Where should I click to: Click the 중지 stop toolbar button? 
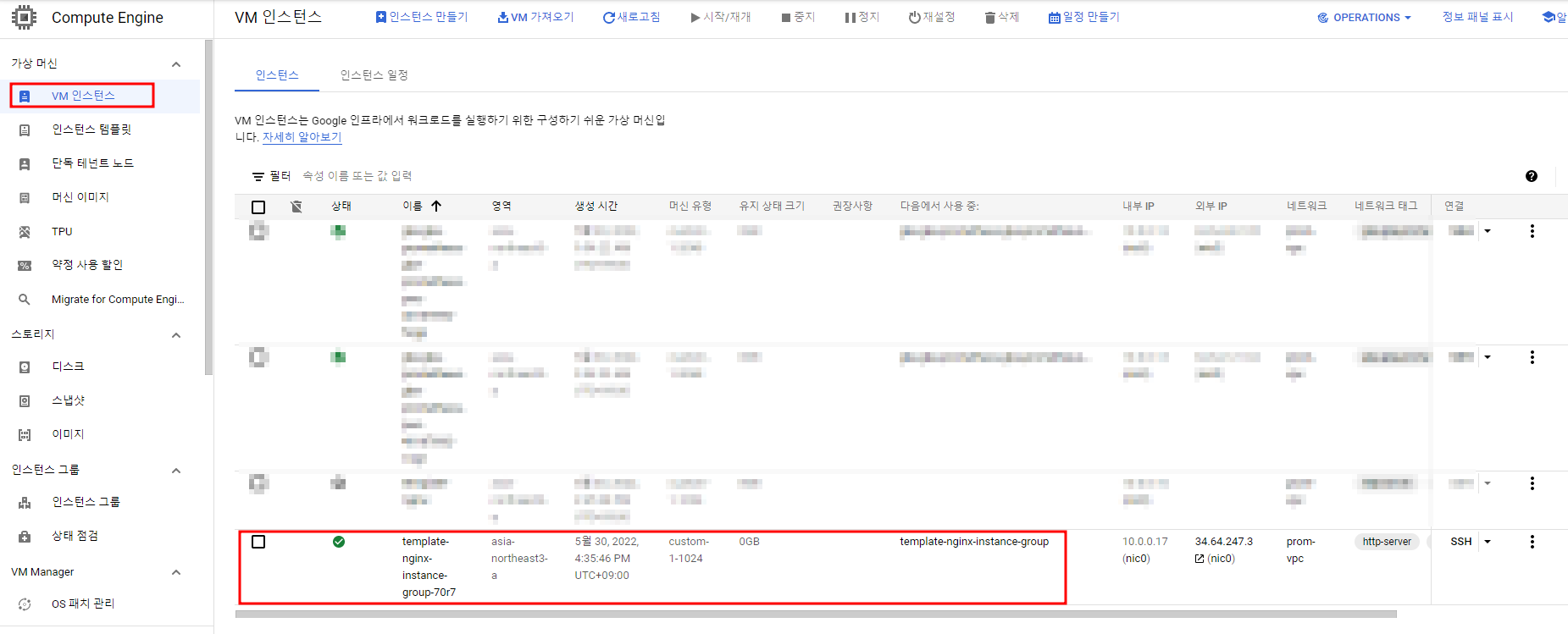[798, 17]
